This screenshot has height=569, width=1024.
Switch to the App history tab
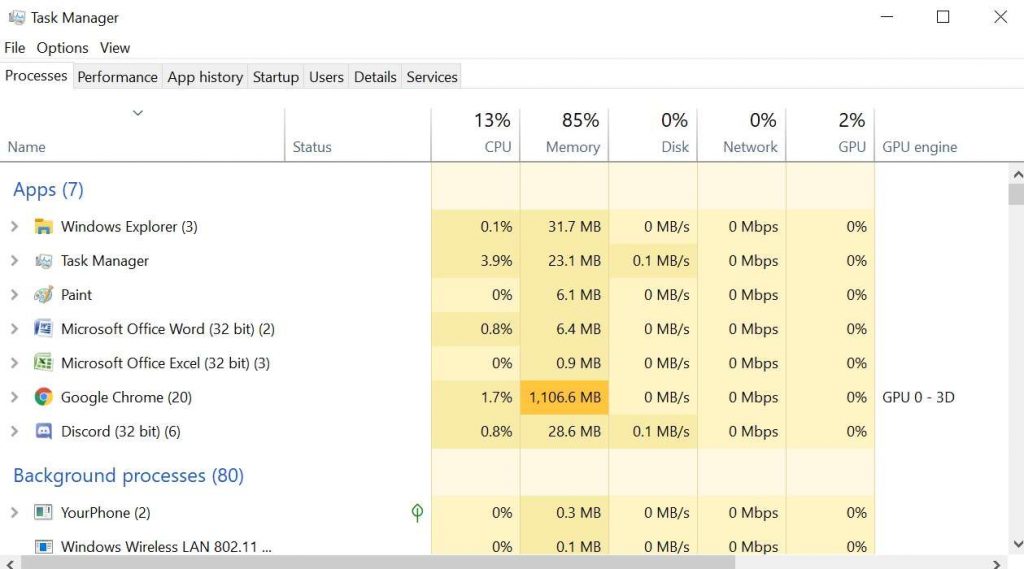(x=205, y=77)
